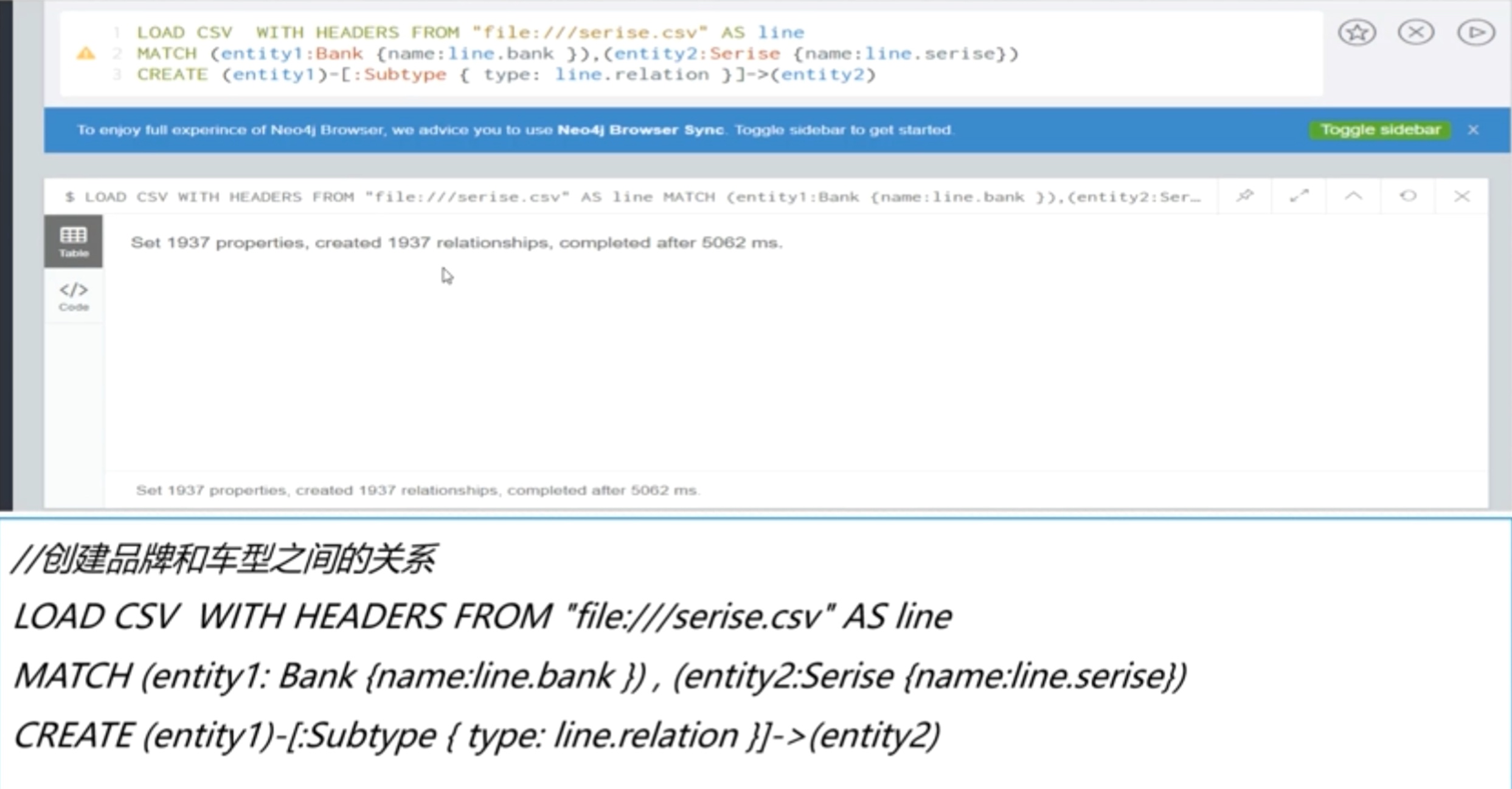This screenshot has height=789, width=1512.
Task: Click the bookmark/favorite star icon
Action: tap(1357, 33)
